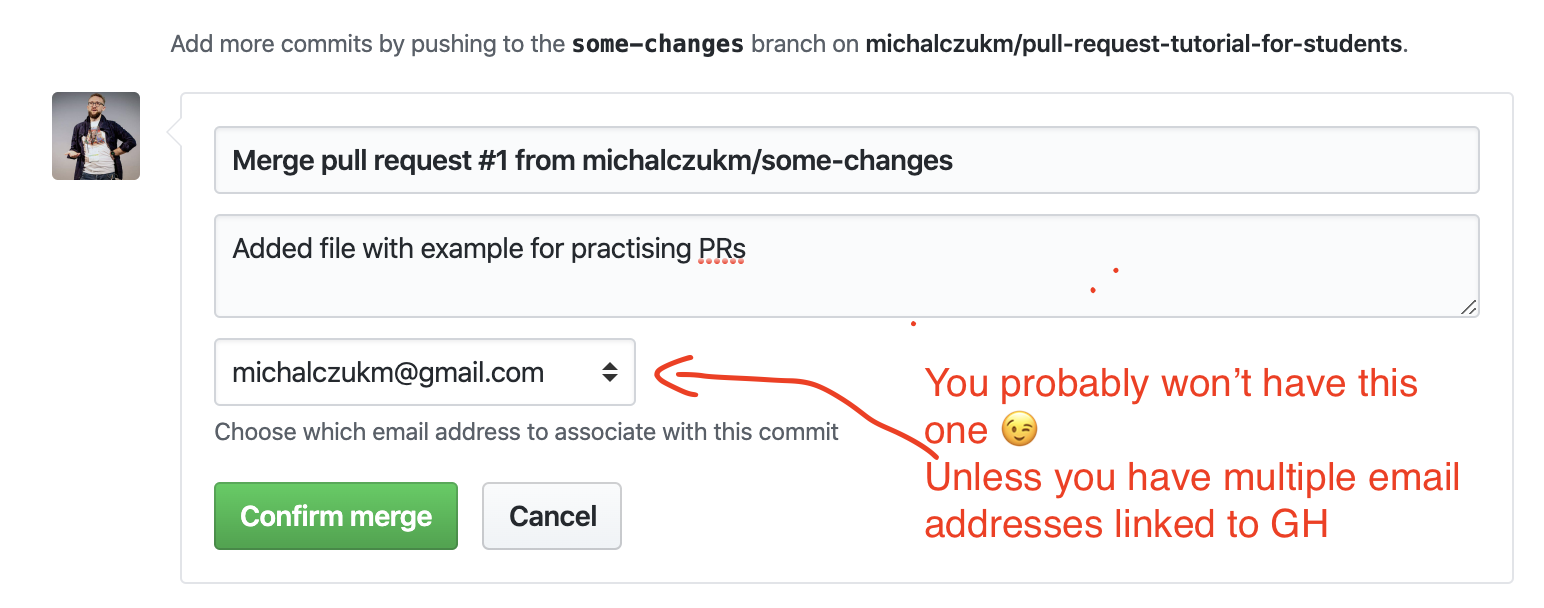The height and width of the screenshot is (608, 1544).
Task: Click the some-changes branch name
Action: [657, 45]
